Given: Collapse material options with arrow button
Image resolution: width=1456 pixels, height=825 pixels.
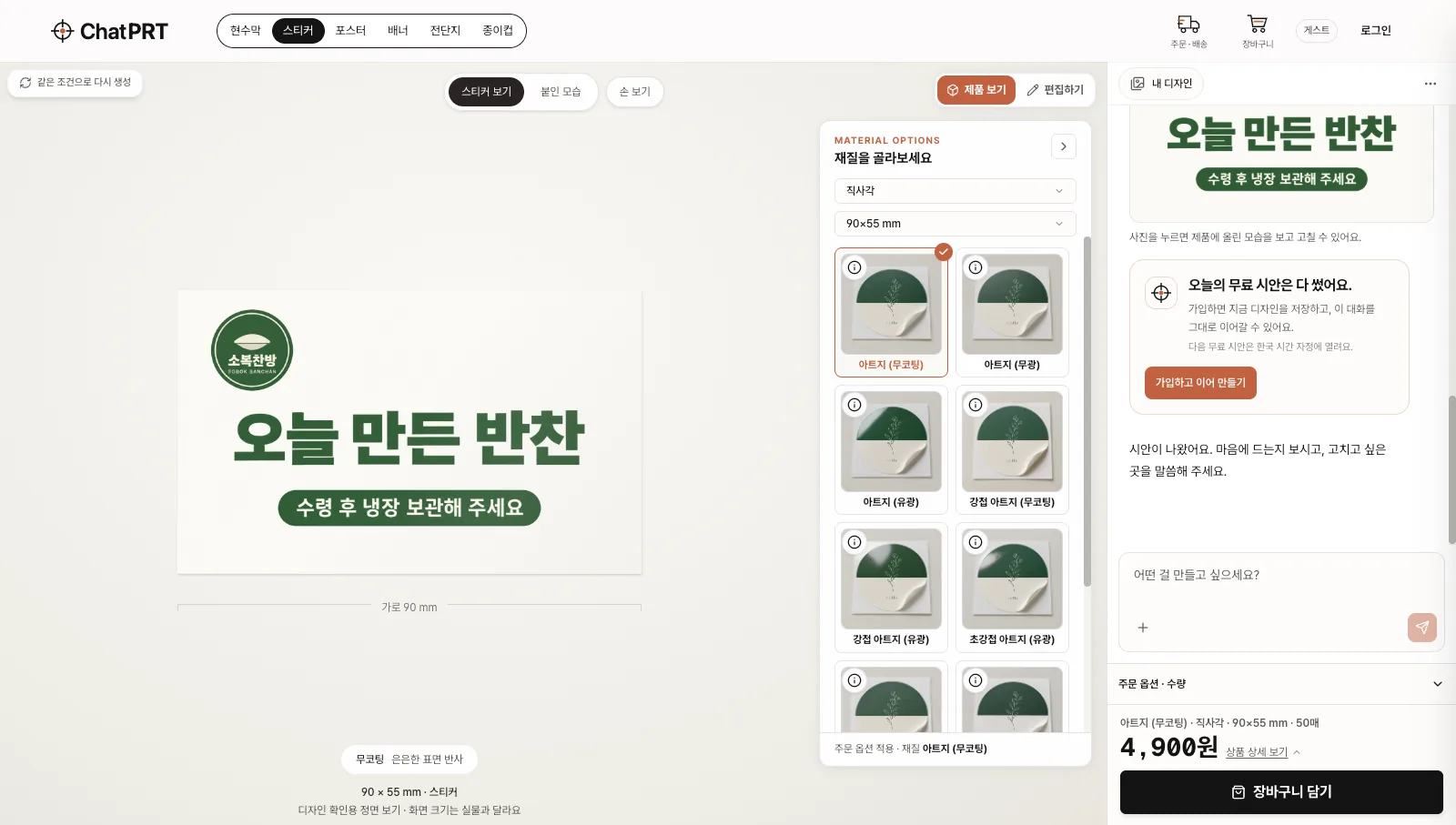Looking at the screenshot, I should click(x=1064, y=146).
